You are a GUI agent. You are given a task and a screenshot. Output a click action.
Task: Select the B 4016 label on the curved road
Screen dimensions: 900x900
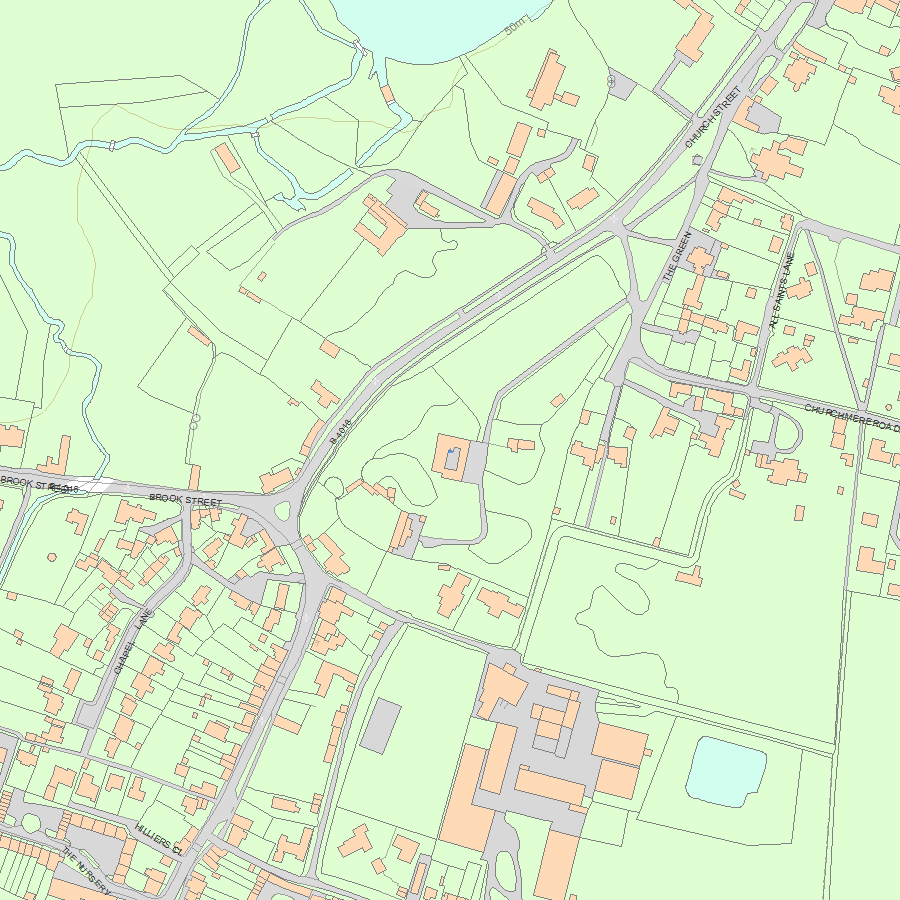(340, 432)
